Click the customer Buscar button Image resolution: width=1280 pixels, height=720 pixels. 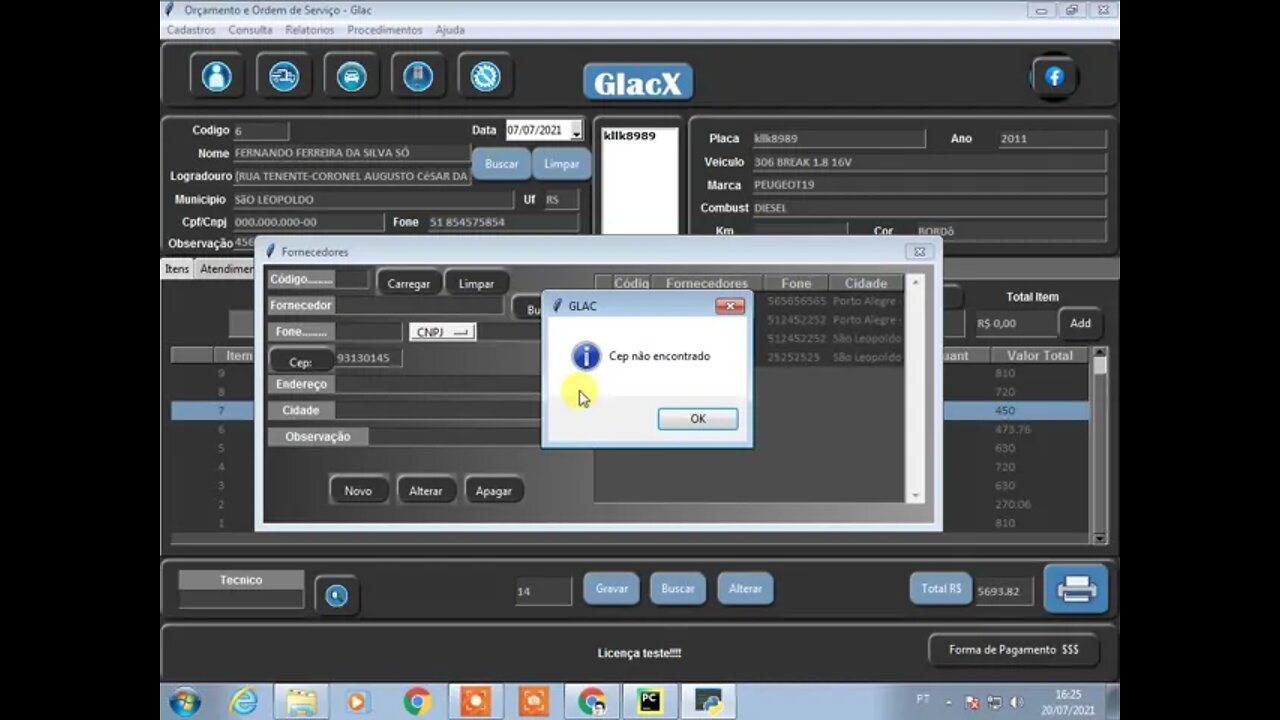[501, 164]
